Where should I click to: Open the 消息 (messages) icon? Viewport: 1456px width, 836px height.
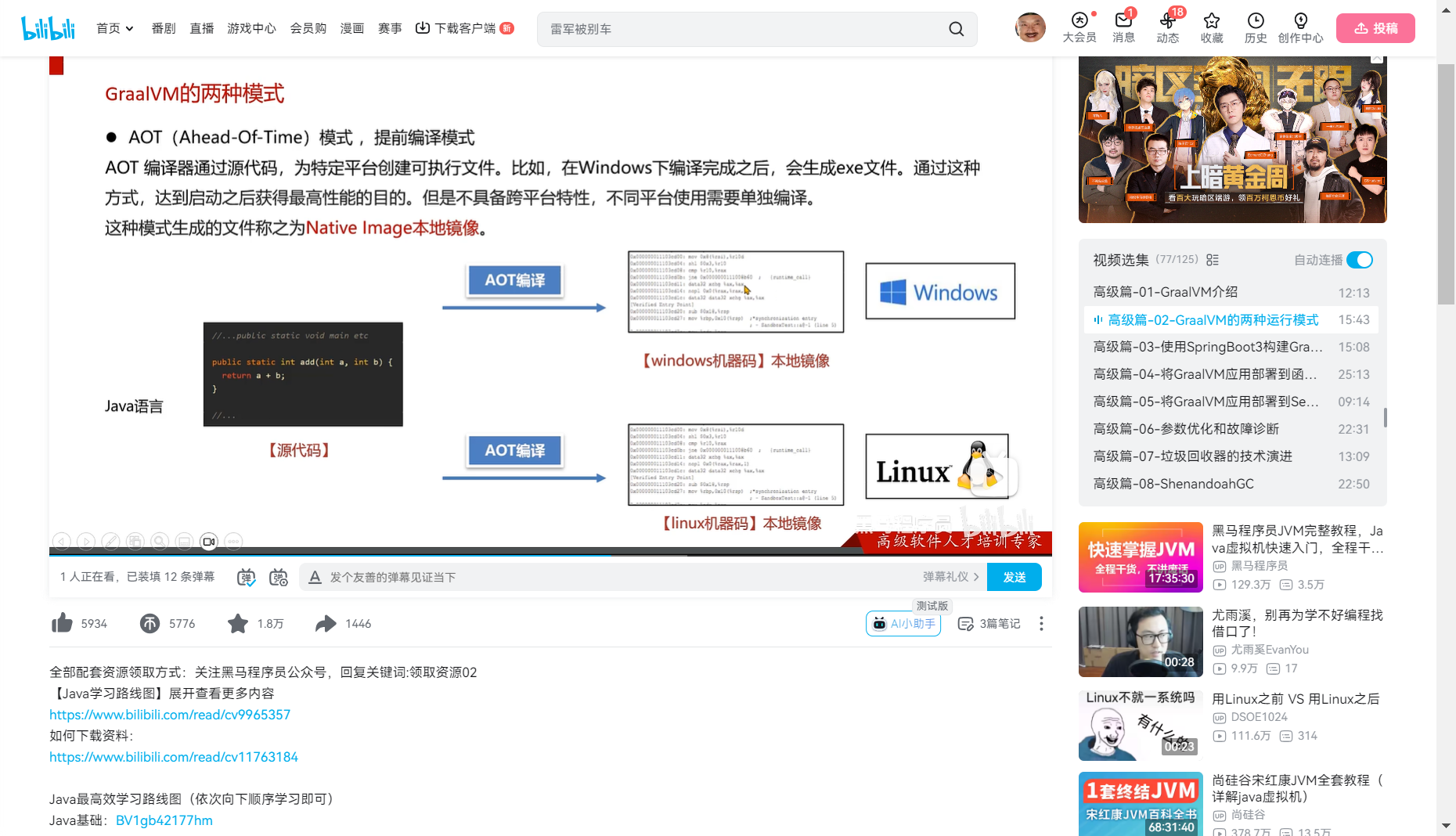click(x=1123, y=22)
